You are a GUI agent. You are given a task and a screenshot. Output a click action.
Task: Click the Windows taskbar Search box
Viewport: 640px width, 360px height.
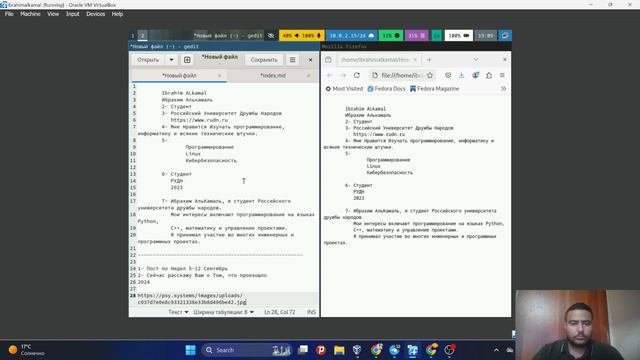coord(246,350)
